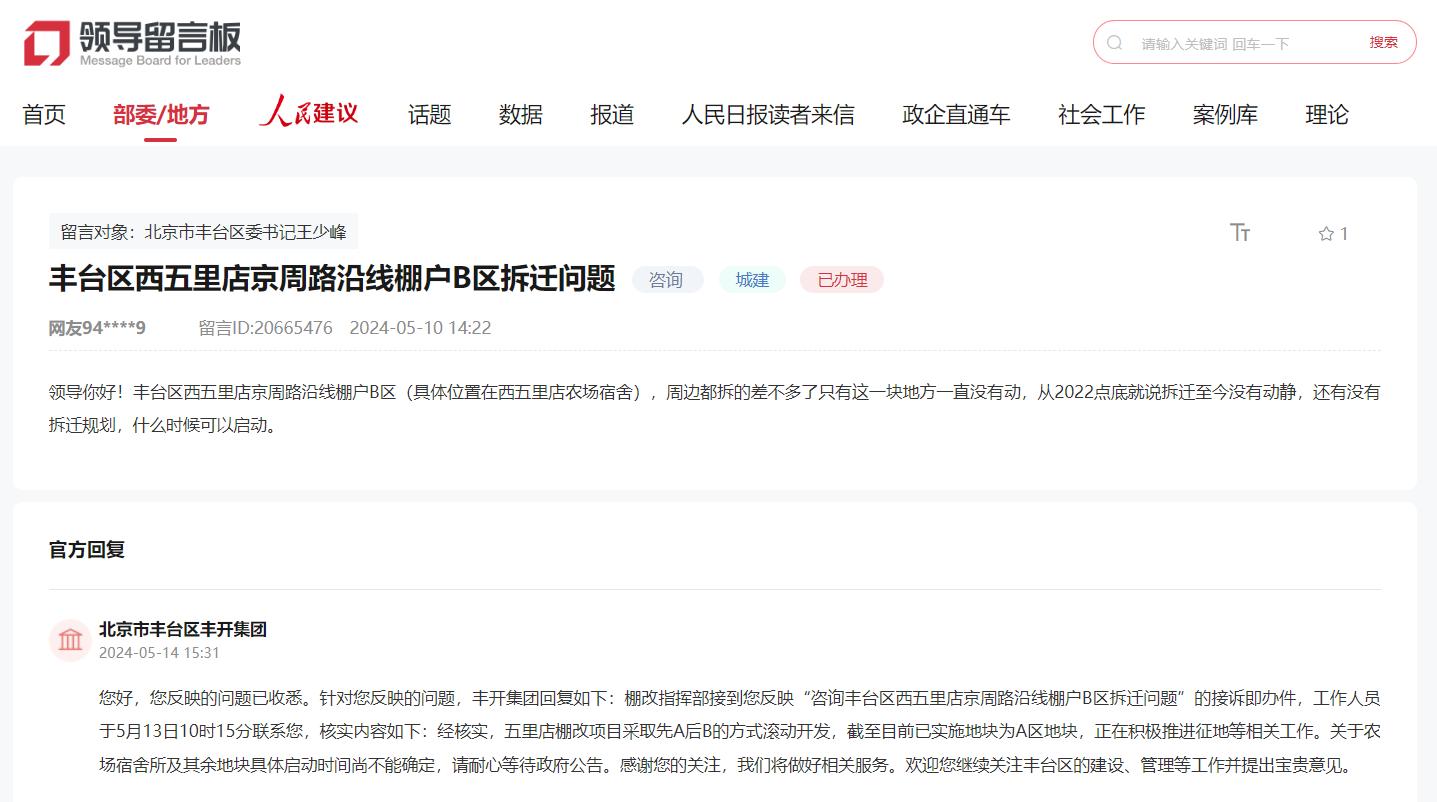Go to the 首页 tab
The width and height of the screenshot is (1437, 802).
pyautogui.click(x=44, y=115)
